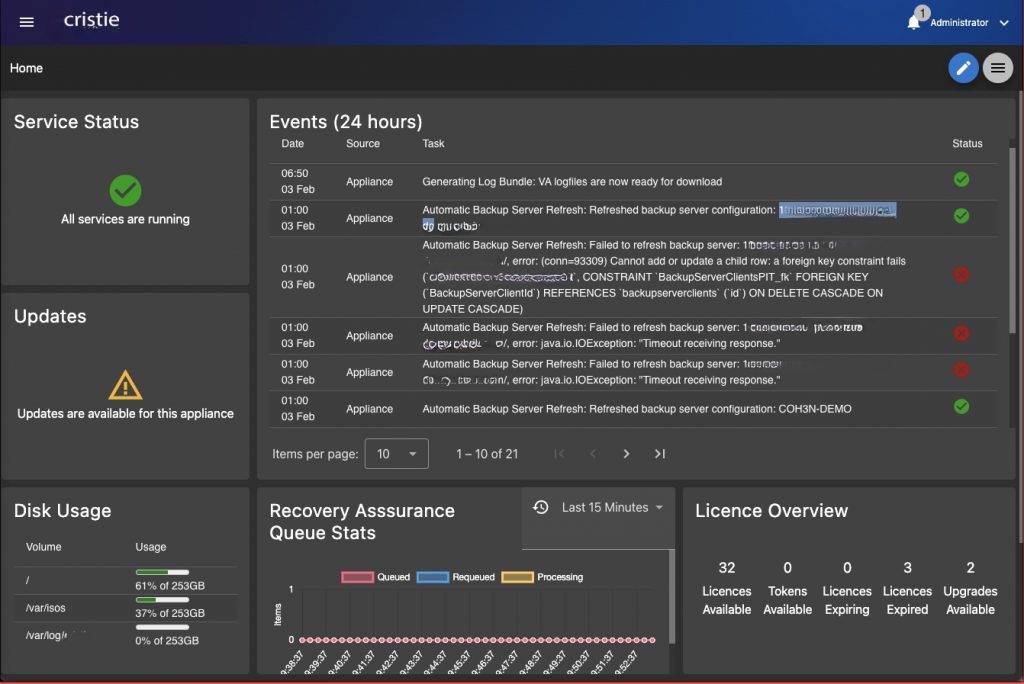Open the items per page dropdown
1024x684 pixels.
tap(396, 454)
